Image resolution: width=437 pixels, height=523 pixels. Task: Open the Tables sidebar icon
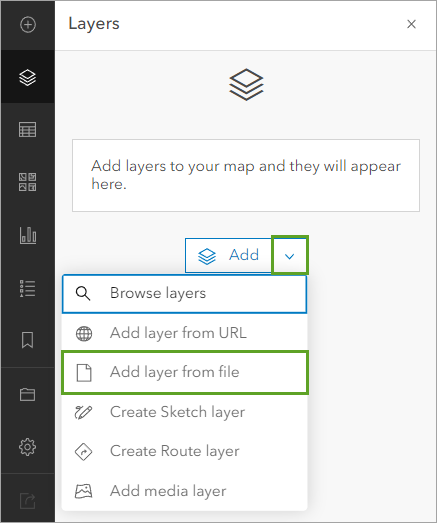28,129
